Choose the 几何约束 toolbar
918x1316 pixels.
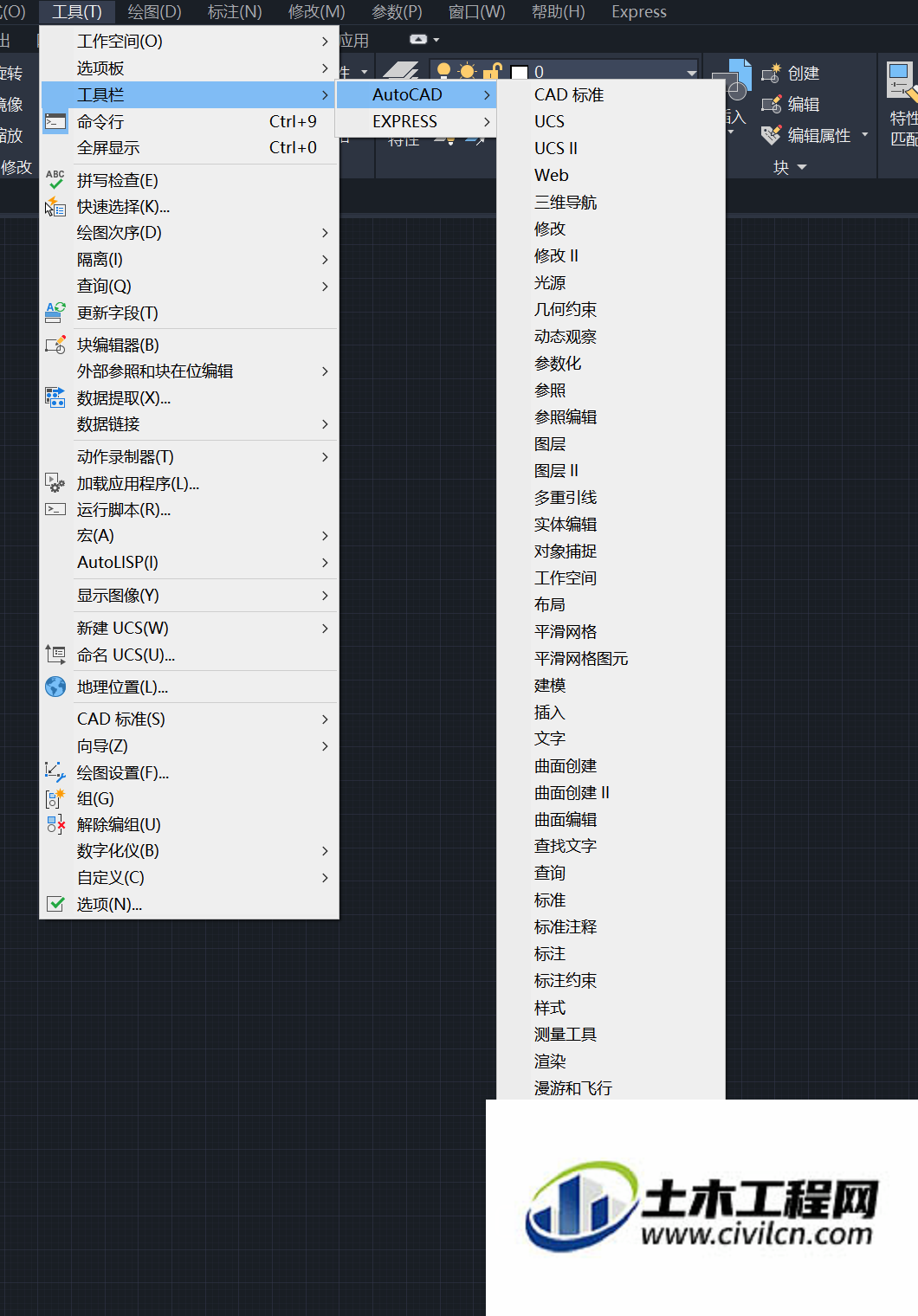[x=611, y=309]
